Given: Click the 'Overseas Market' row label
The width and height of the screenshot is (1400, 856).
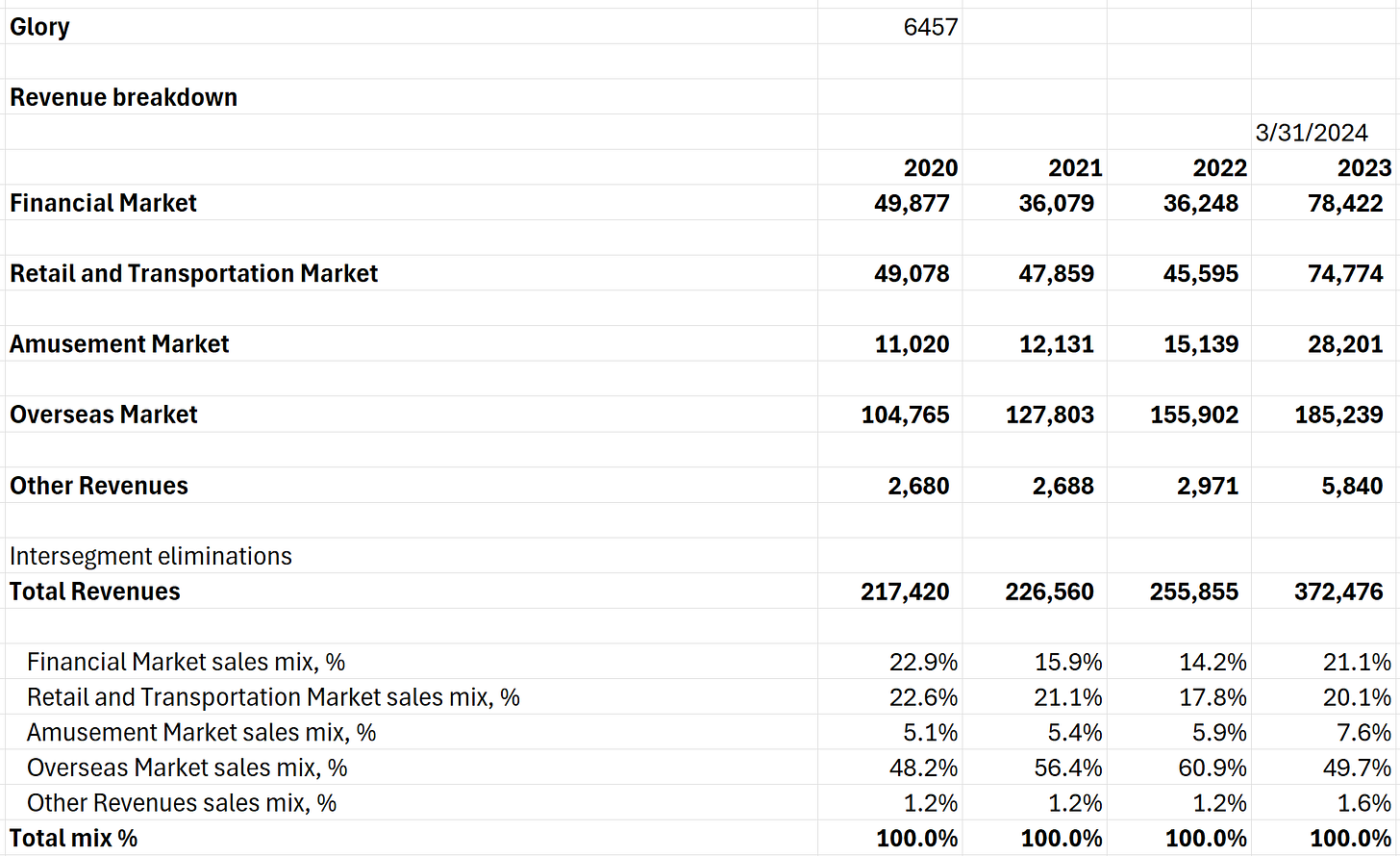Looking at the screenshot, I should click(103, 415).
